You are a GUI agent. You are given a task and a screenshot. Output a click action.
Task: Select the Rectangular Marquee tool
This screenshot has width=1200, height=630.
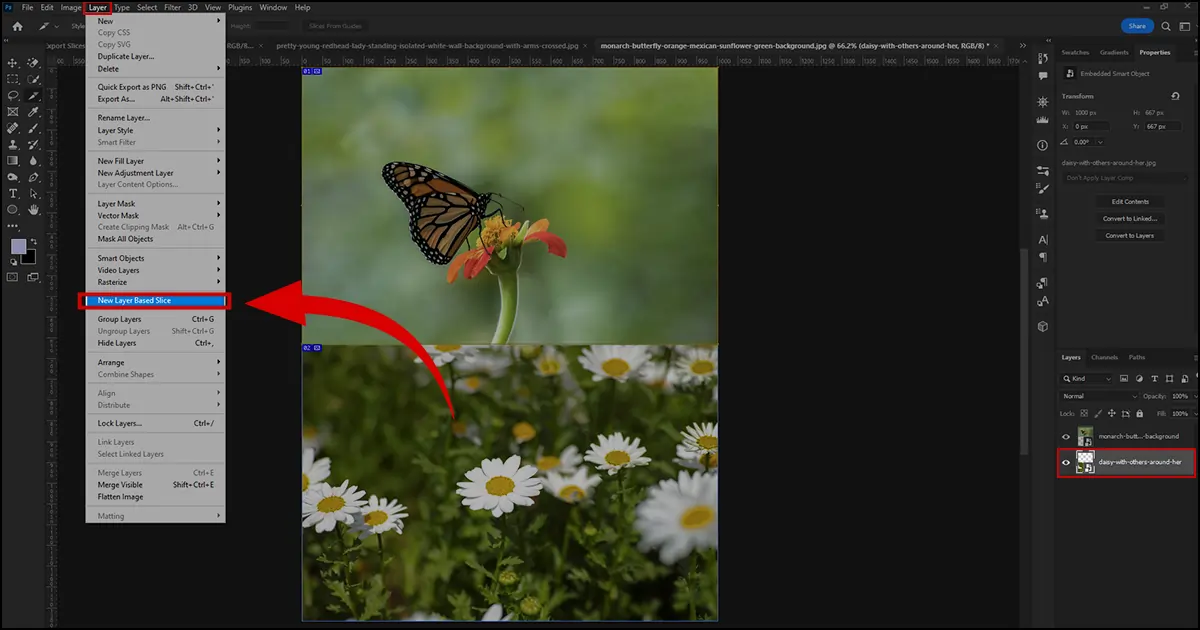click(13, 79)
